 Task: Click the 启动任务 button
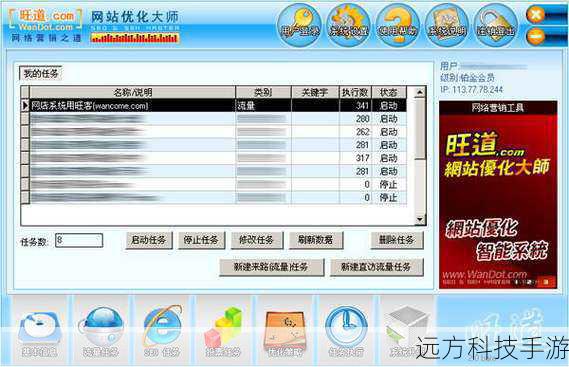coord(149,240)
